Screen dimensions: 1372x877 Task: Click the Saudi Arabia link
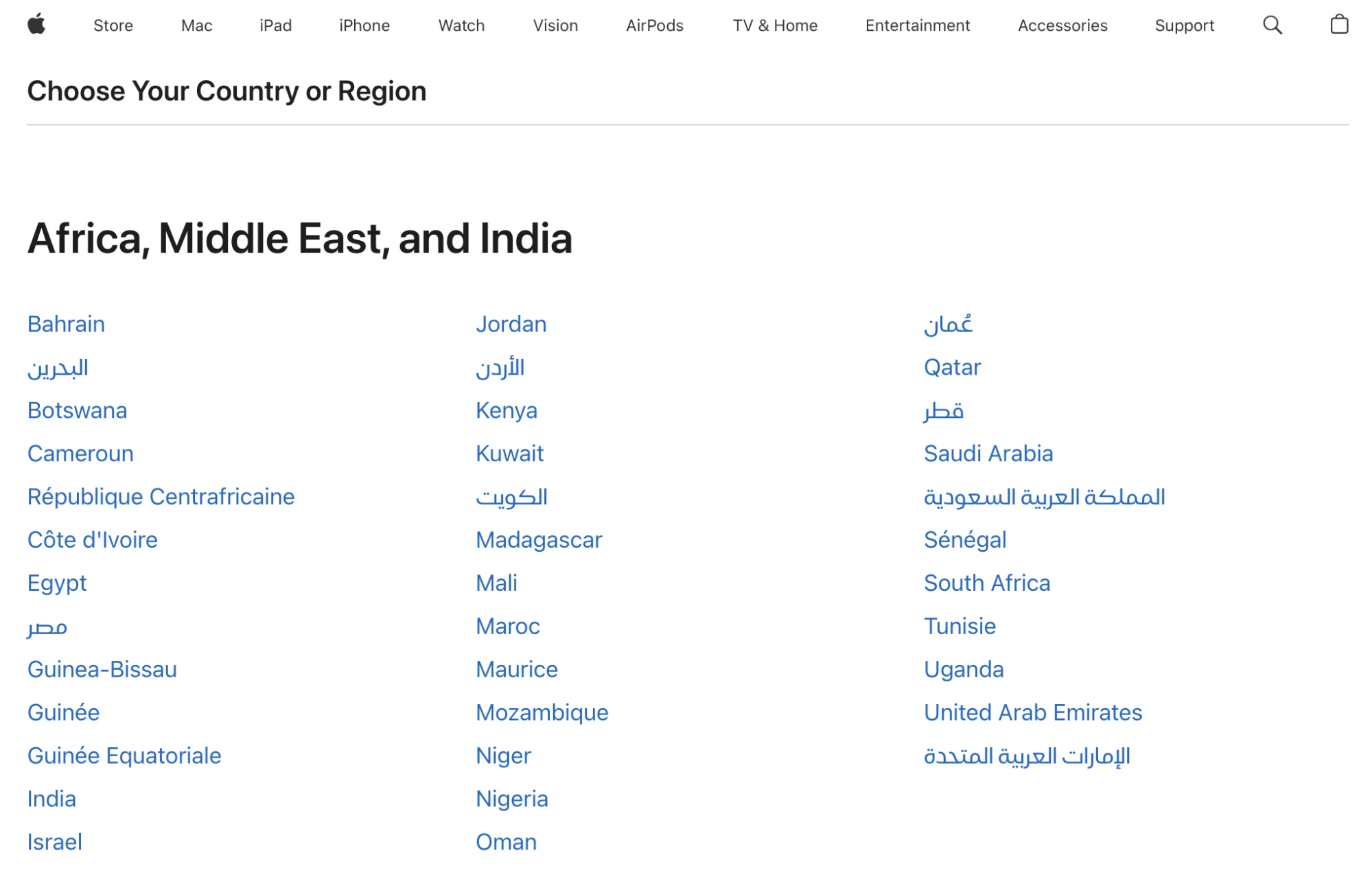coord(988,453)
